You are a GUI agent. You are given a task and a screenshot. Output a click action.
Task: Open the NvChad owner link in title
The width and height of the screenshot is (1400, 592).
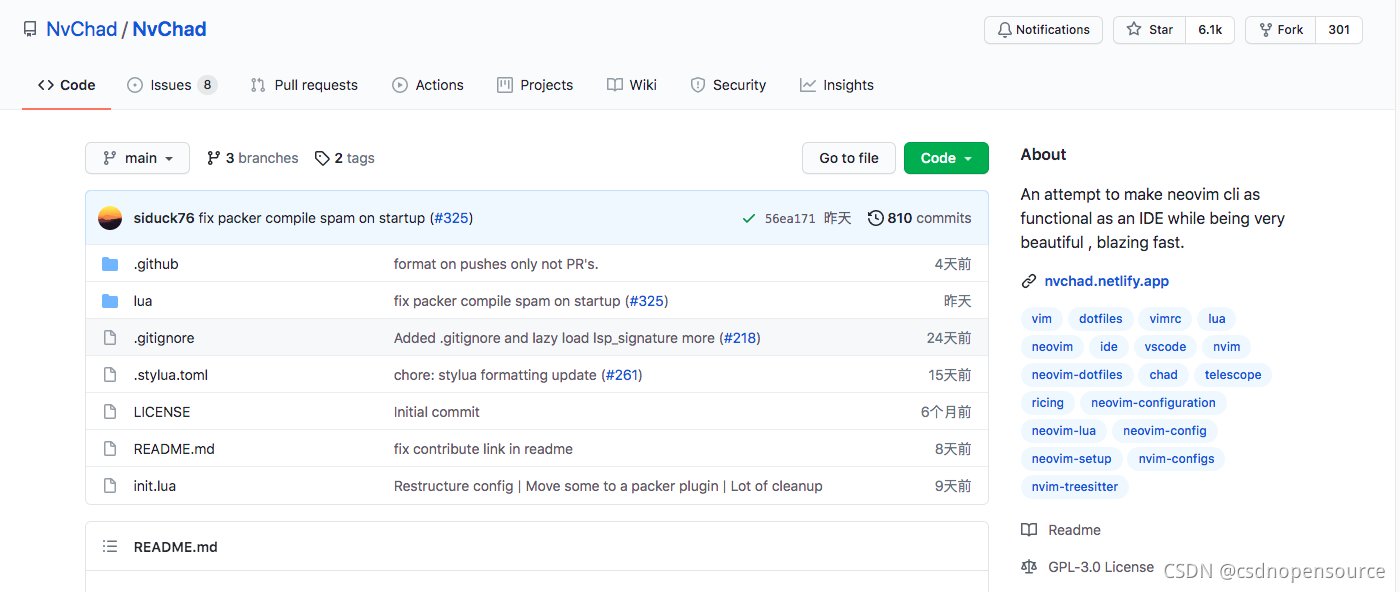(x=82, y=29)
